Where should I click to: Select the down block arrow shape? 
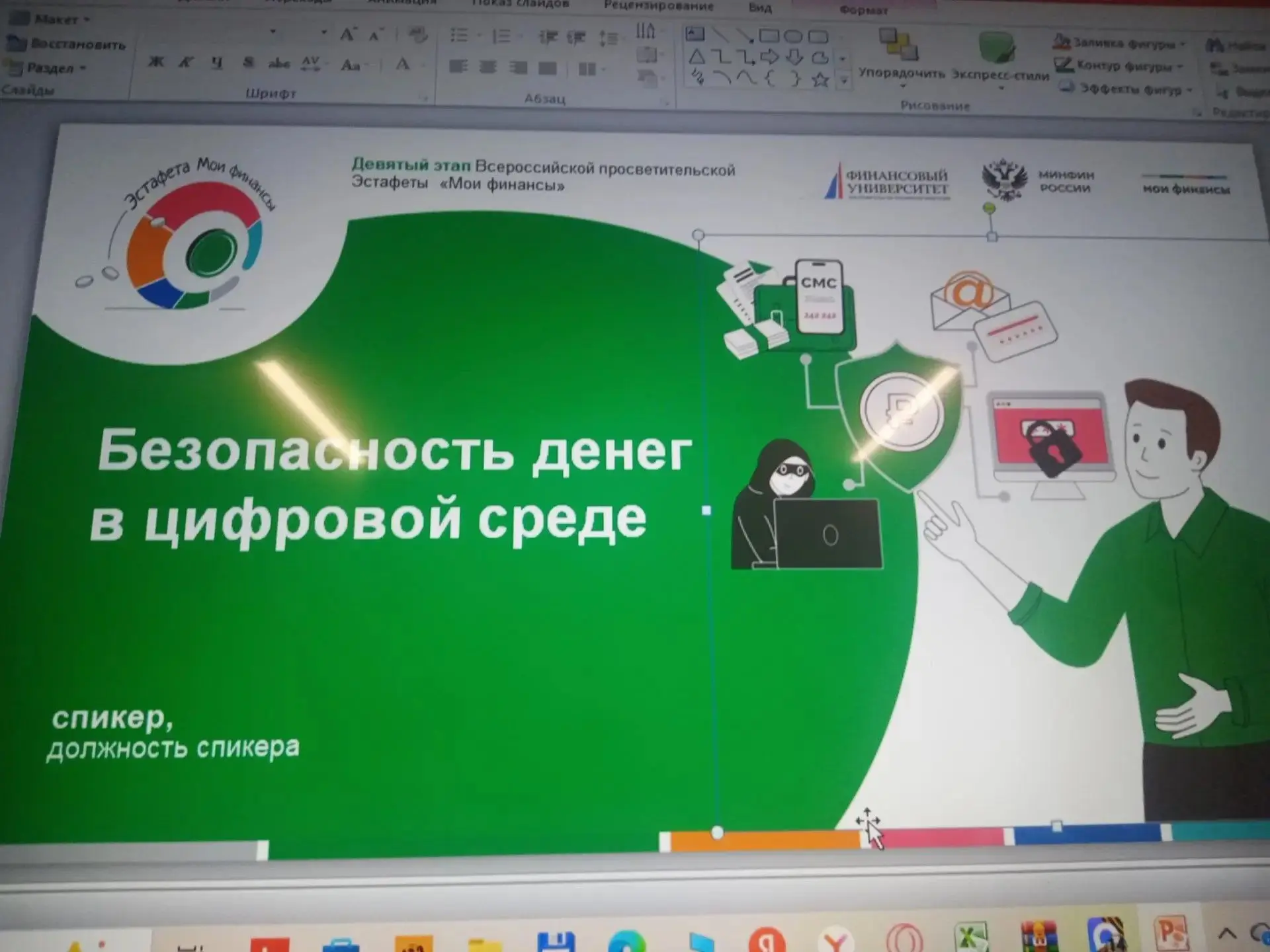point(795,58)
